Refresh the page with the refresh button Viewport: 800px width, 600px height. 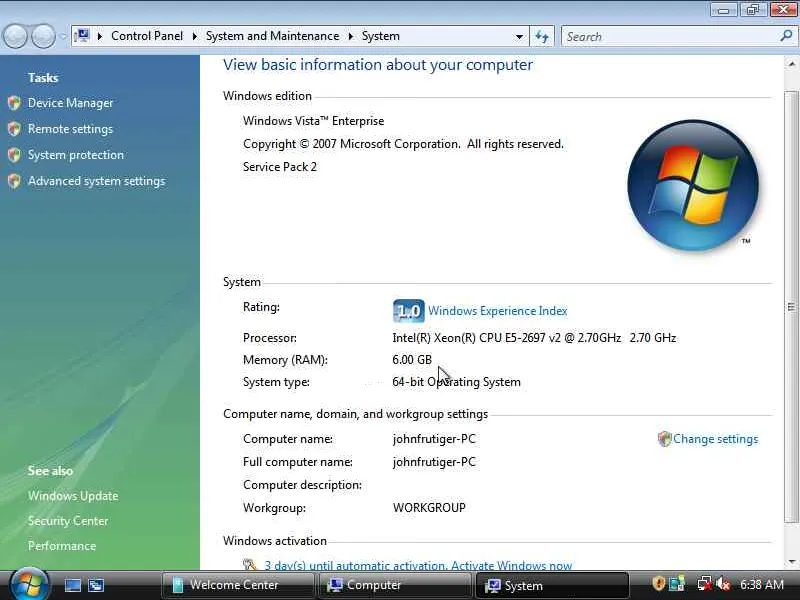[542, 37]
